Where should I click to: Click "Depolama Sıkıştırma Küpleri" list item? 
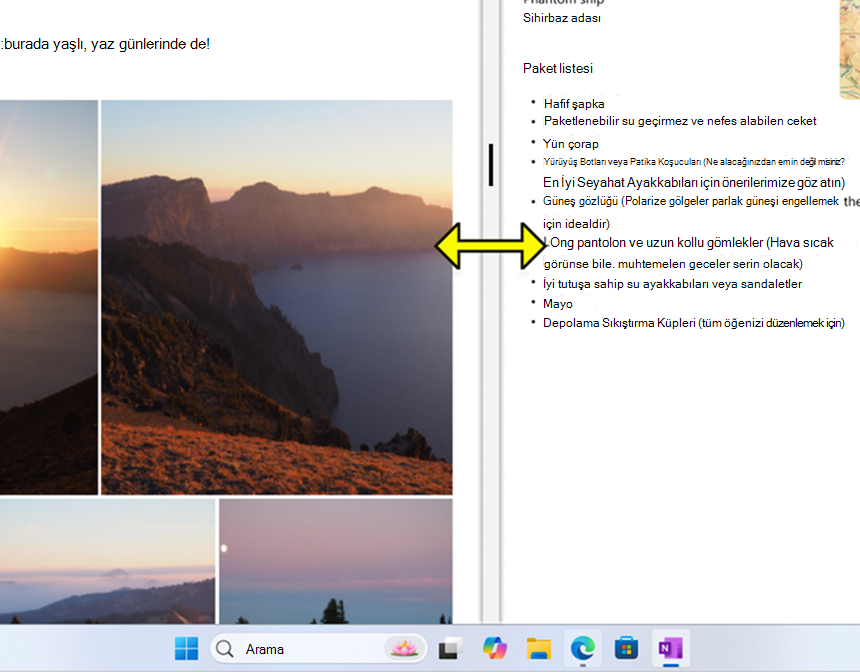pos(694,323)
